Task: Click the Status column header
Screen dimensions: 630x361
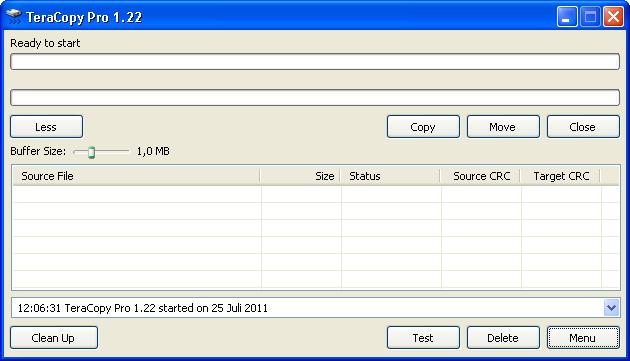Action: 390,176
